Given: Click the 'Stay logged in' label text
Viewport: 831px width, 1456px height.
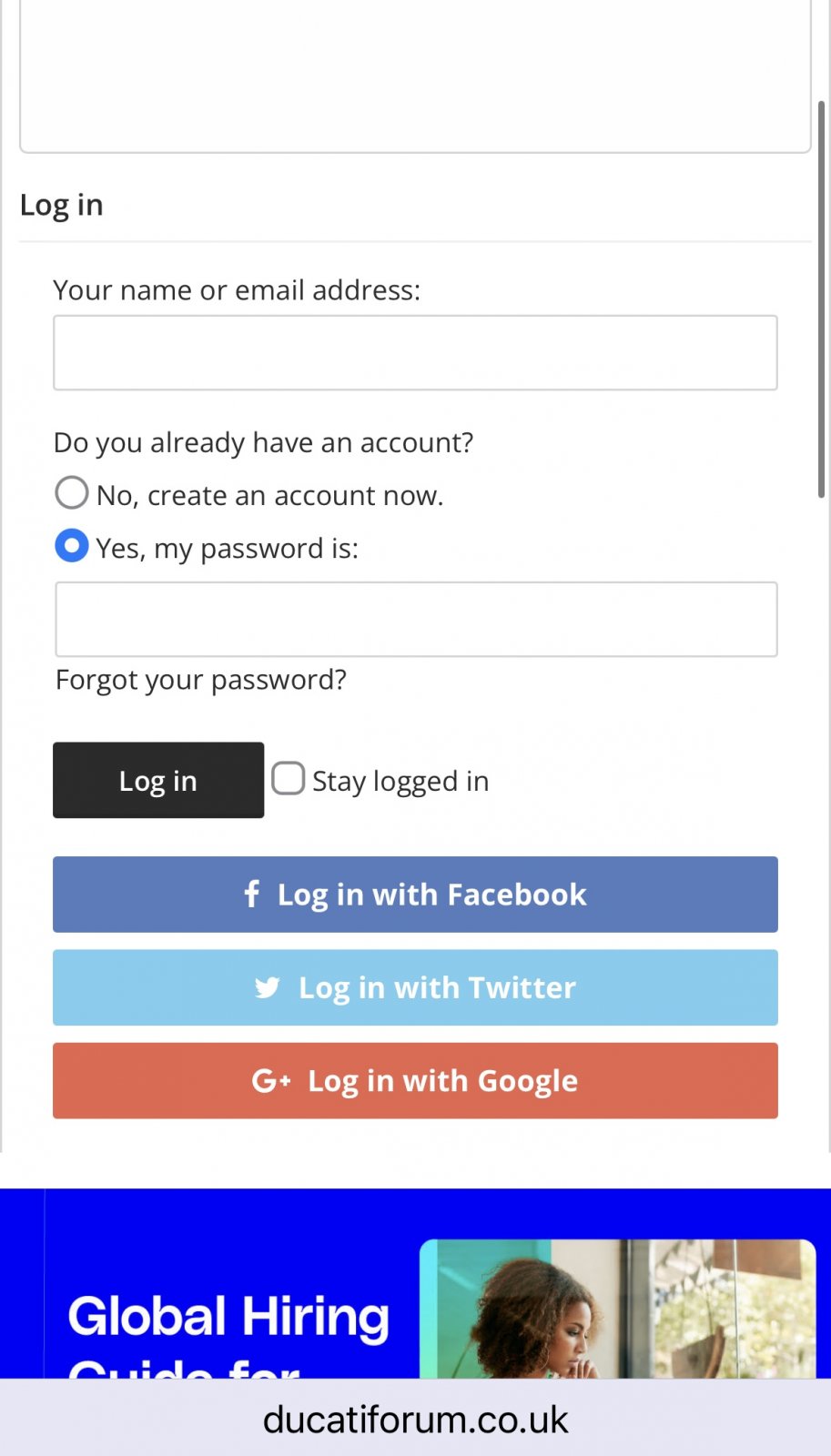Looking at the screenshot, I should (x=400, y=781).
